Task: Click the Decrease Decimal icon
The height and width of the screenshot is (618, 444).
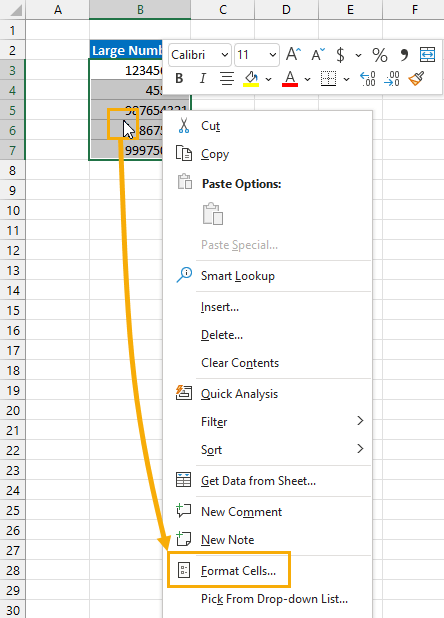Action: point(392,79)
